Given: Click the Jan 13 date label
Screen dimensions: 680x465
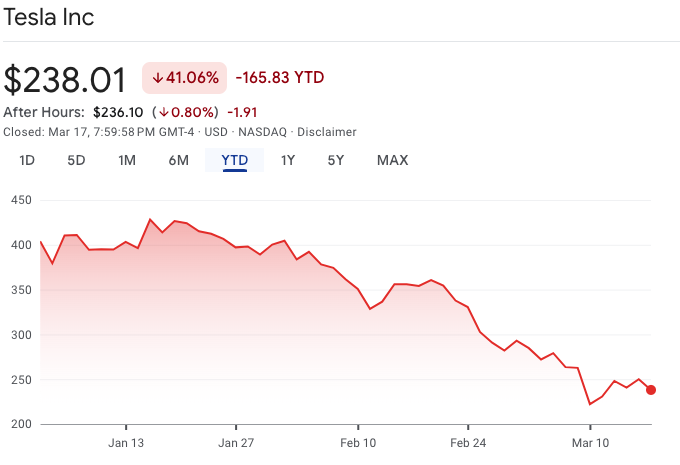Looking at the screenshot, I should pyautogui.click(x=126, y=442).
